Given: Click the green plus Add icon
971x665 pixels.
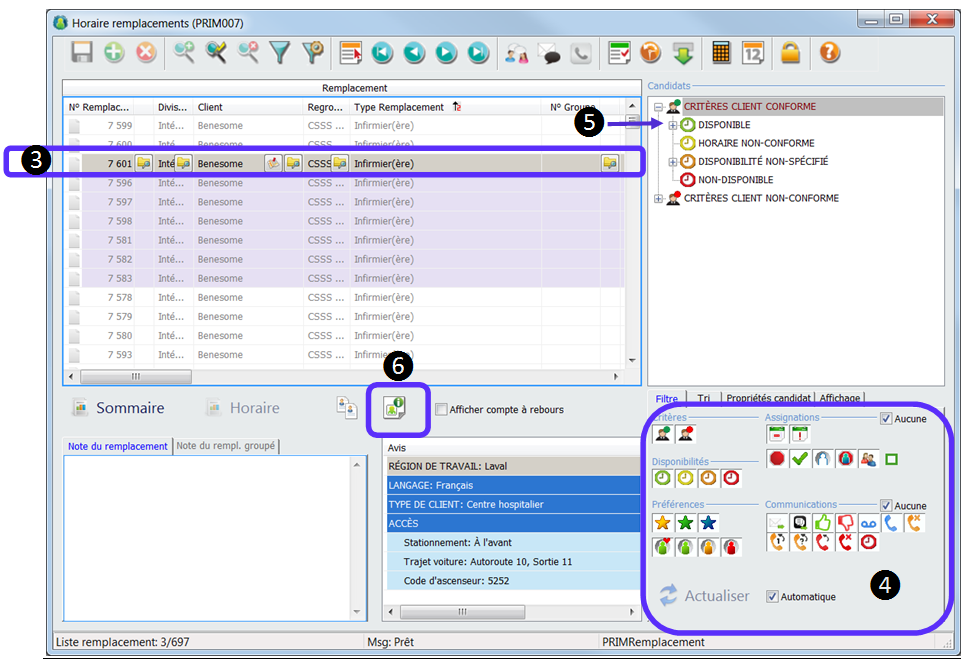Looking at the screenshot, I should (x=114, y=53).
